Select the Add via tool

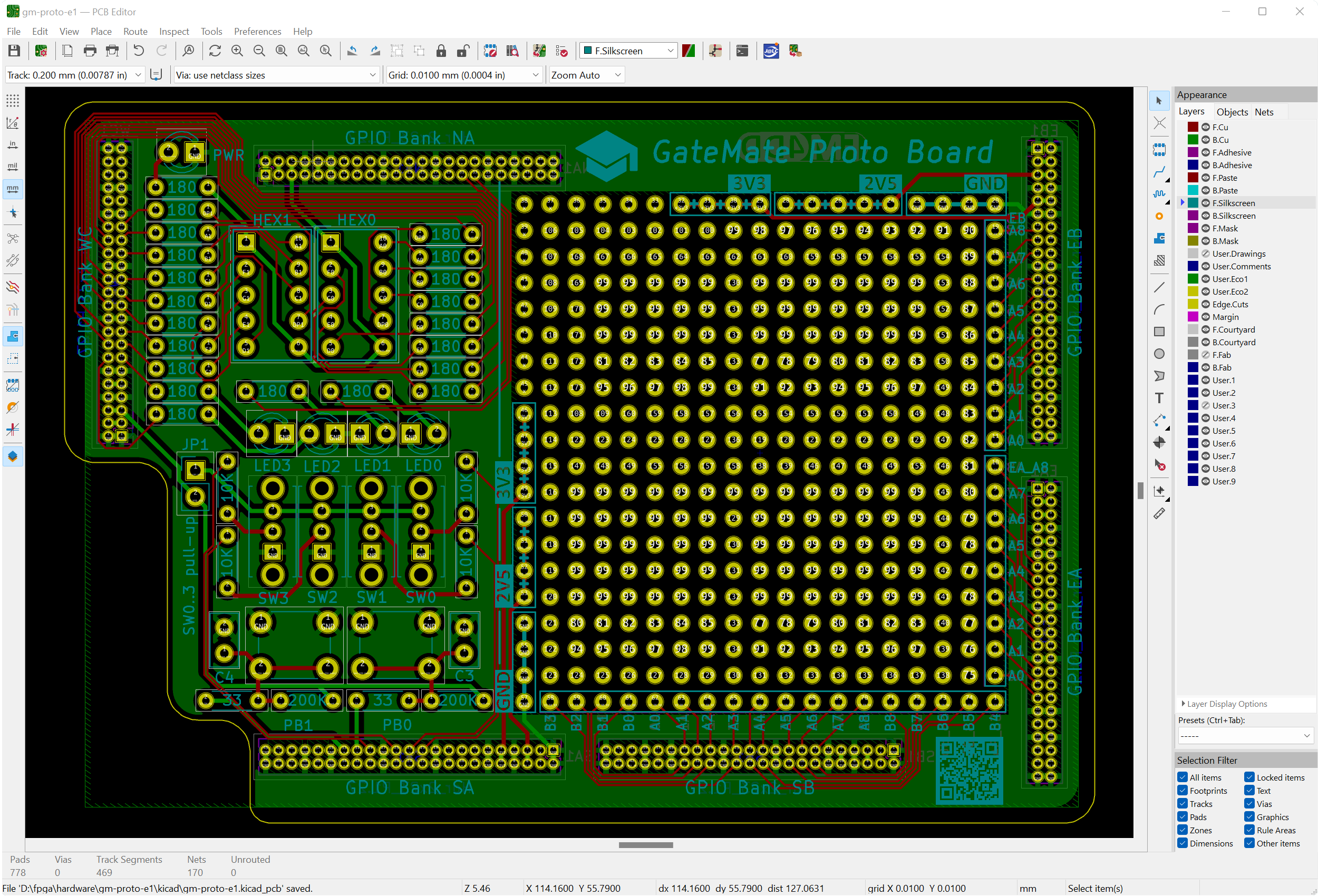click(x=1159, y=217)
